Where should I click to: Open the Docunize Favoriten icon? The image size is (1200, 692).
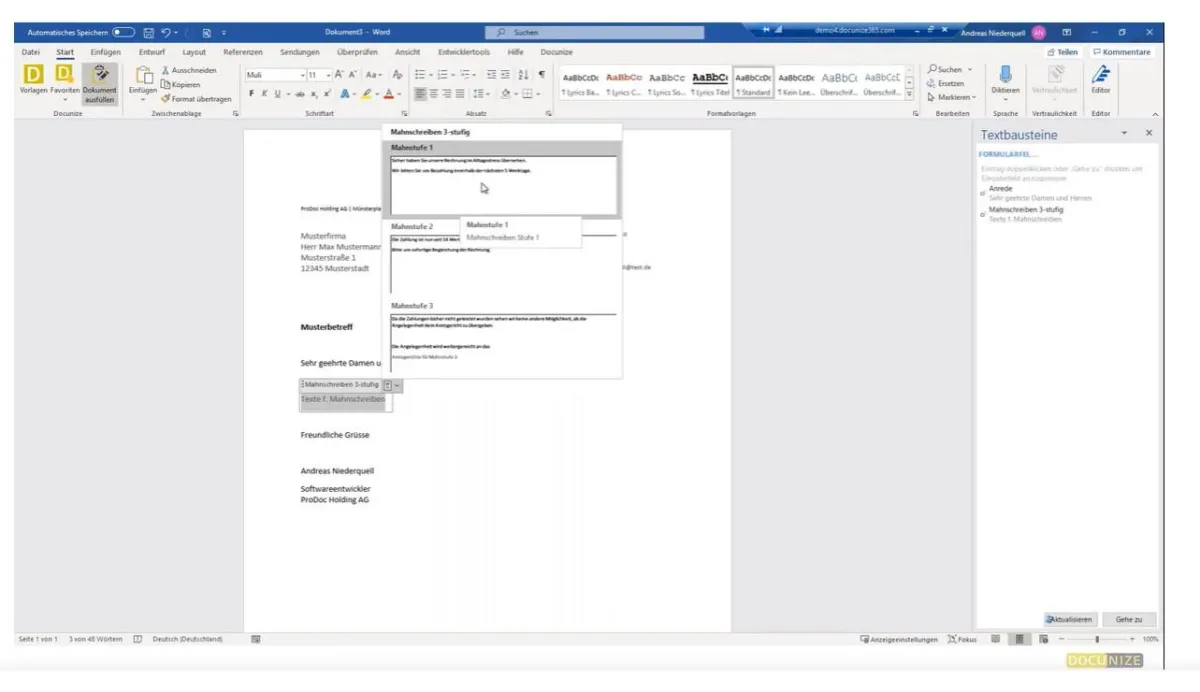65,75
